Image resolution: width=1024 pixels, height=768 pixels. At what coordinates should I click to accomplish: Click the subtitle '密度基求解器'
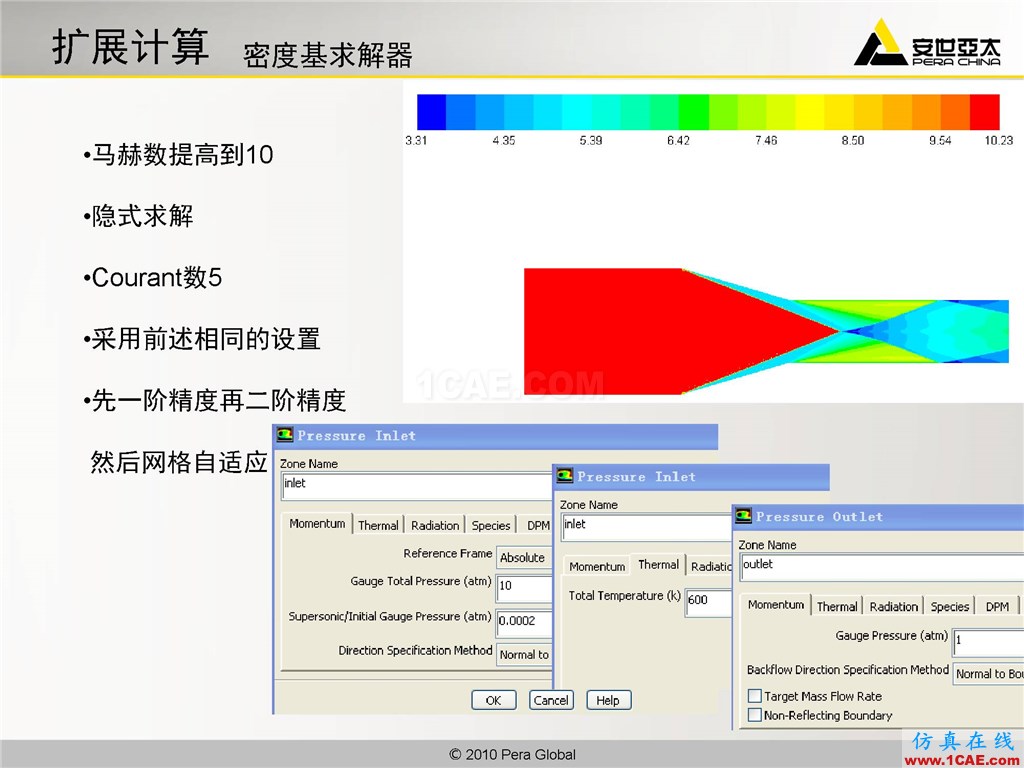pos(328,56)
